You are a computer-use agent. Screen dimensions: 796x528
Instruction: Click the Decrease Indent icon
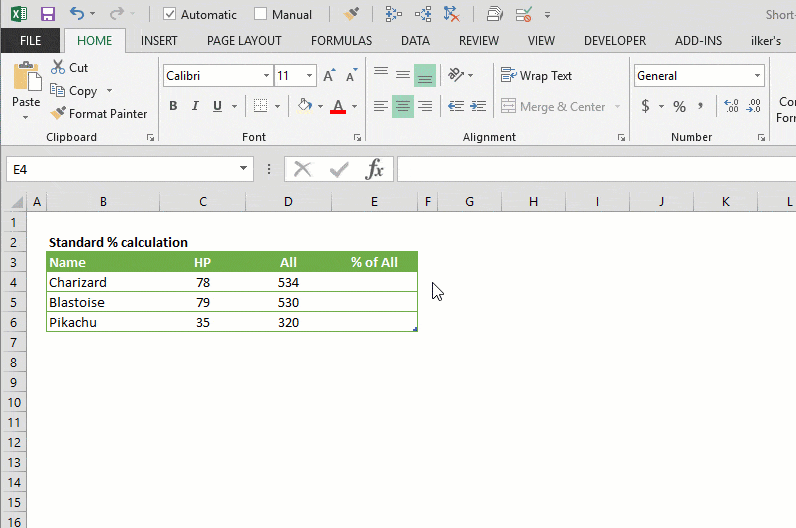click(456, 106)
